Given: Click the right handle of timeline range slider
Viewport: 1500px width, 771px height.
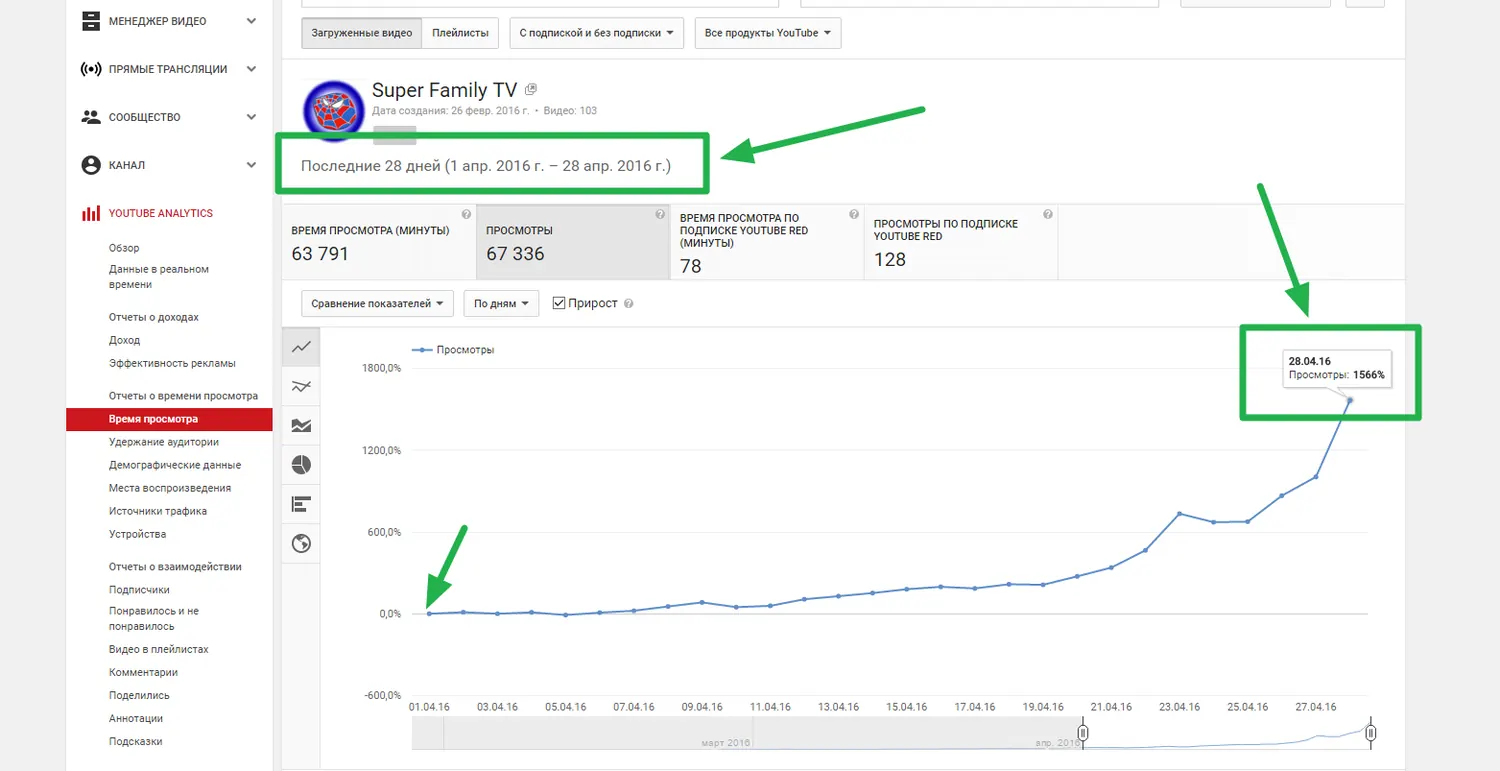Looking at the screenshot, I should [1370, 733].
